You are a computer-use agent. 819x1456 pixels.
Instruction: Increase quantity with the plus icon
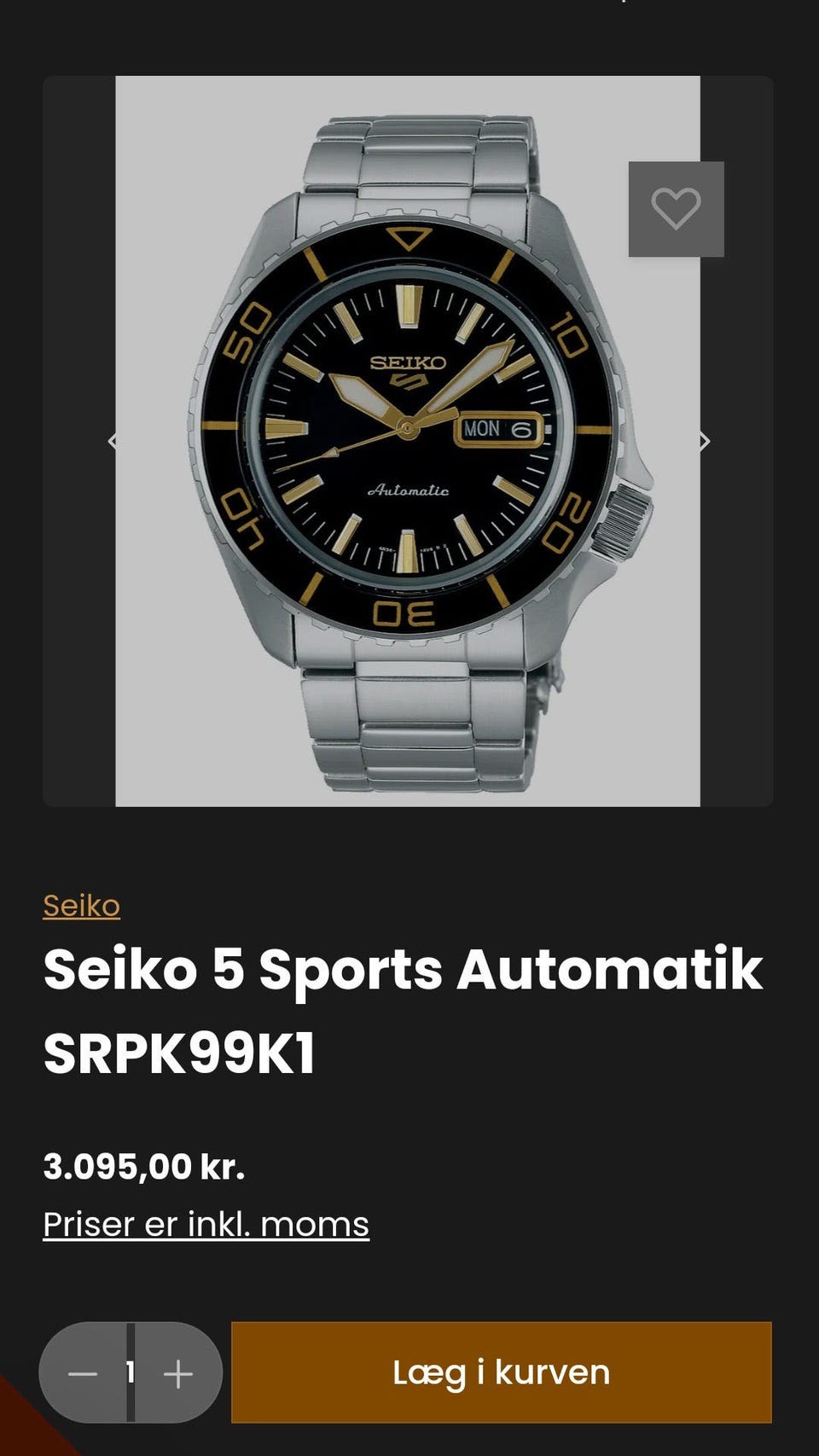coord(178,1373)
